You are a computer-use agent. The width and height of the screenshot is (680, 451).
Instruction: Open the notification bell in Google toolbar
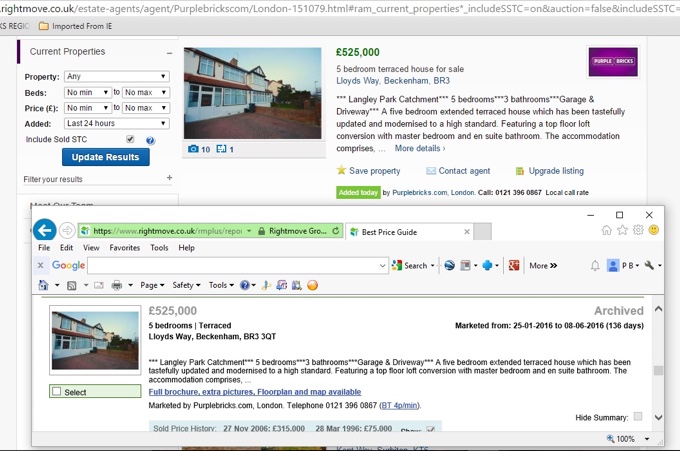click(595, 265)
